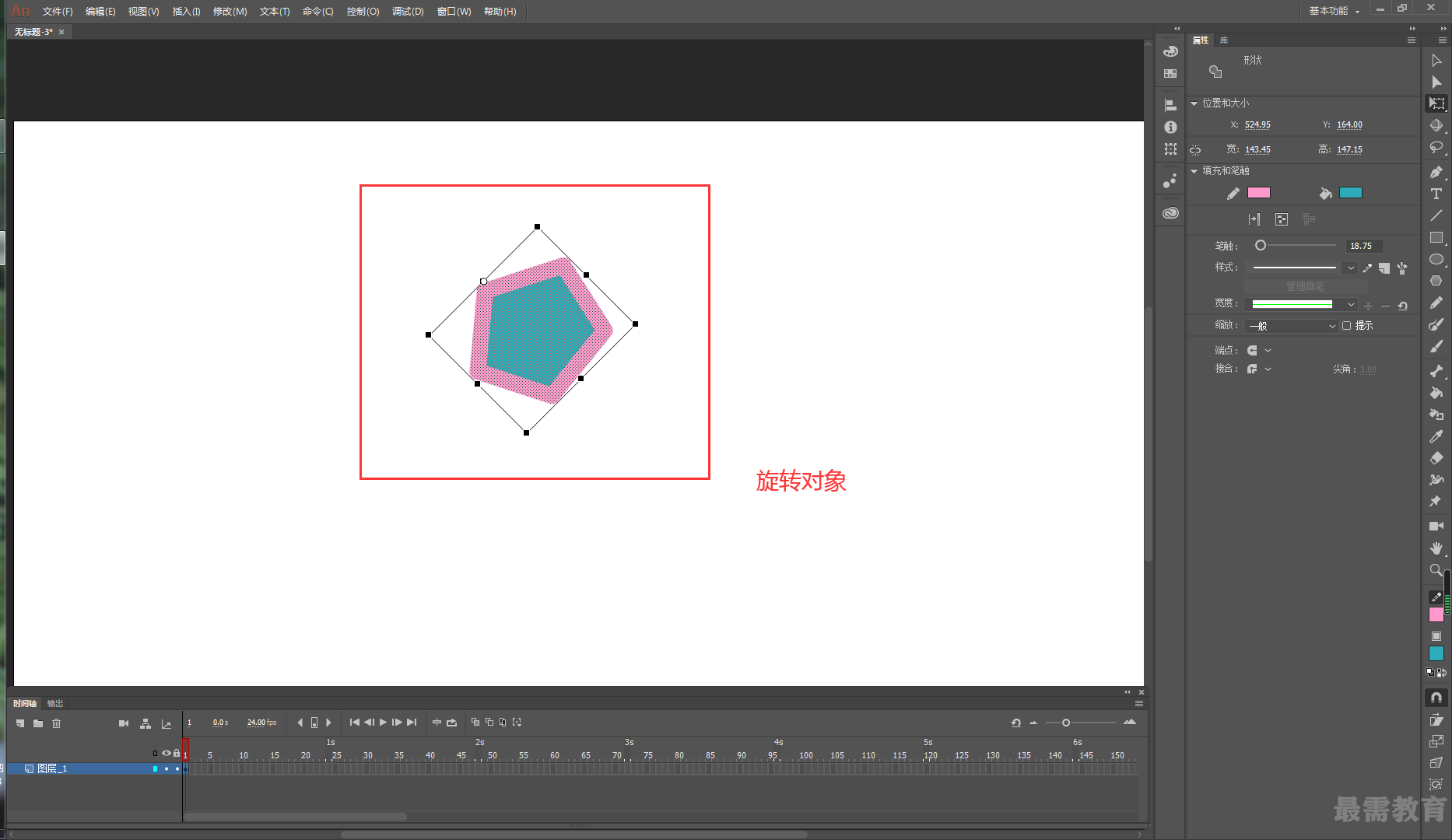The image size is (1452, 840).
Task: Click the fill color teal swatch
Action: pos(1350,193)
